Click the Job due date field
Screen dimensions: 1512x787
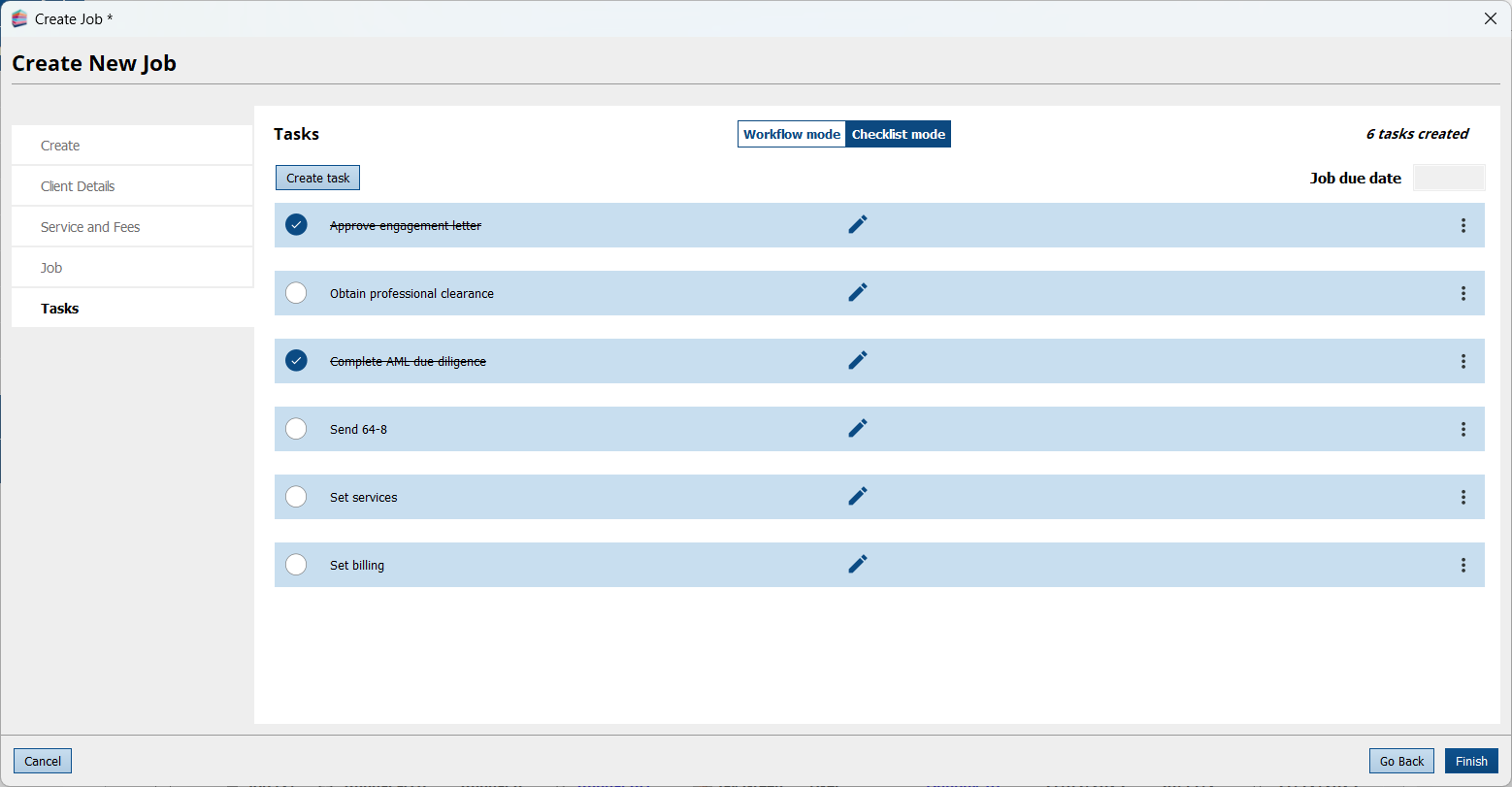[x=1448, y=178]
